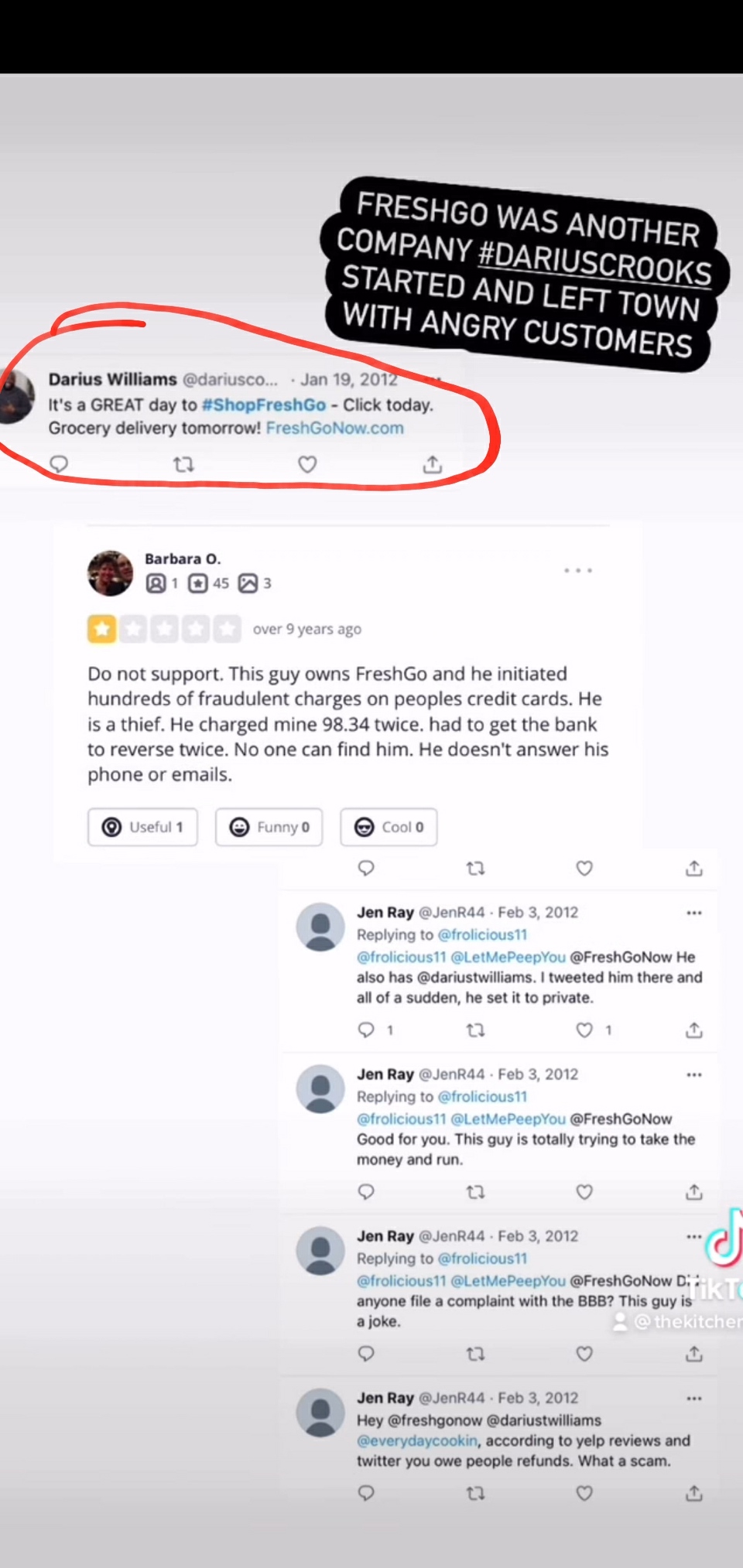Reply to the Darius Williams tweet
This screenshot has height=1568, width=743.
click(x=59, y=464)
